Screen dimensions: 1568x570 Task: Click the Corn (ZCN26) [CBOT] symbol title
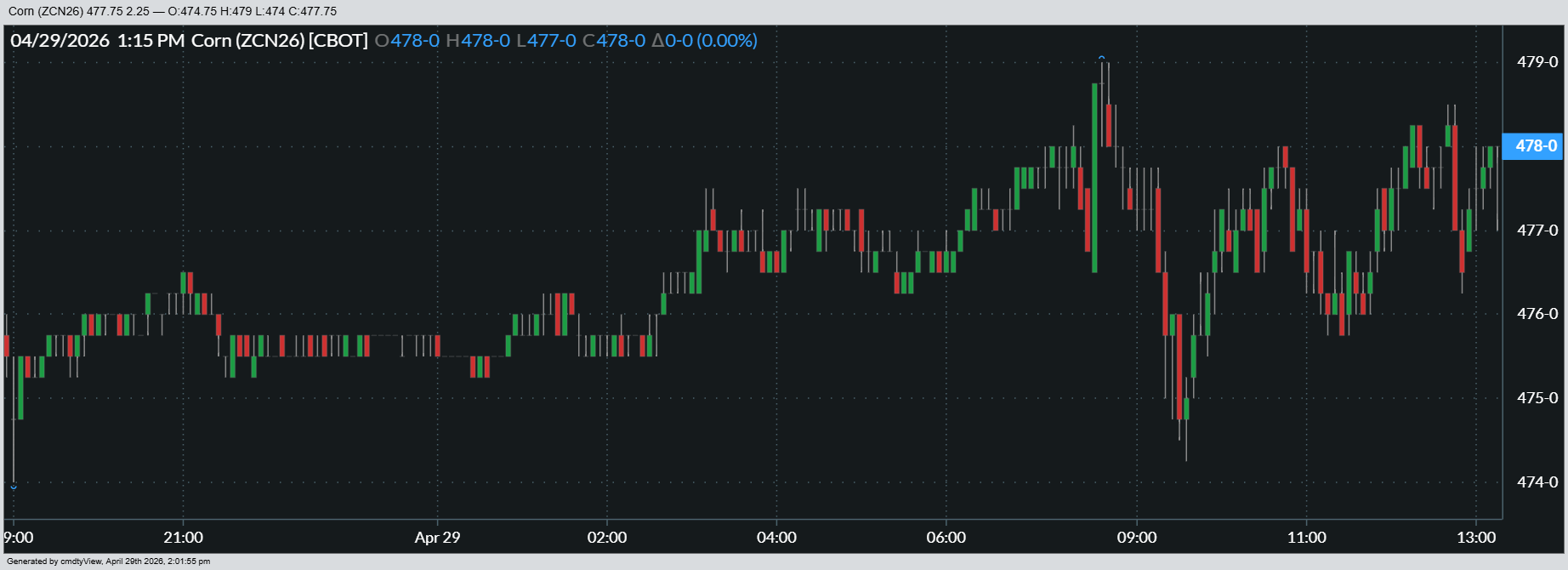coord(280,41)
